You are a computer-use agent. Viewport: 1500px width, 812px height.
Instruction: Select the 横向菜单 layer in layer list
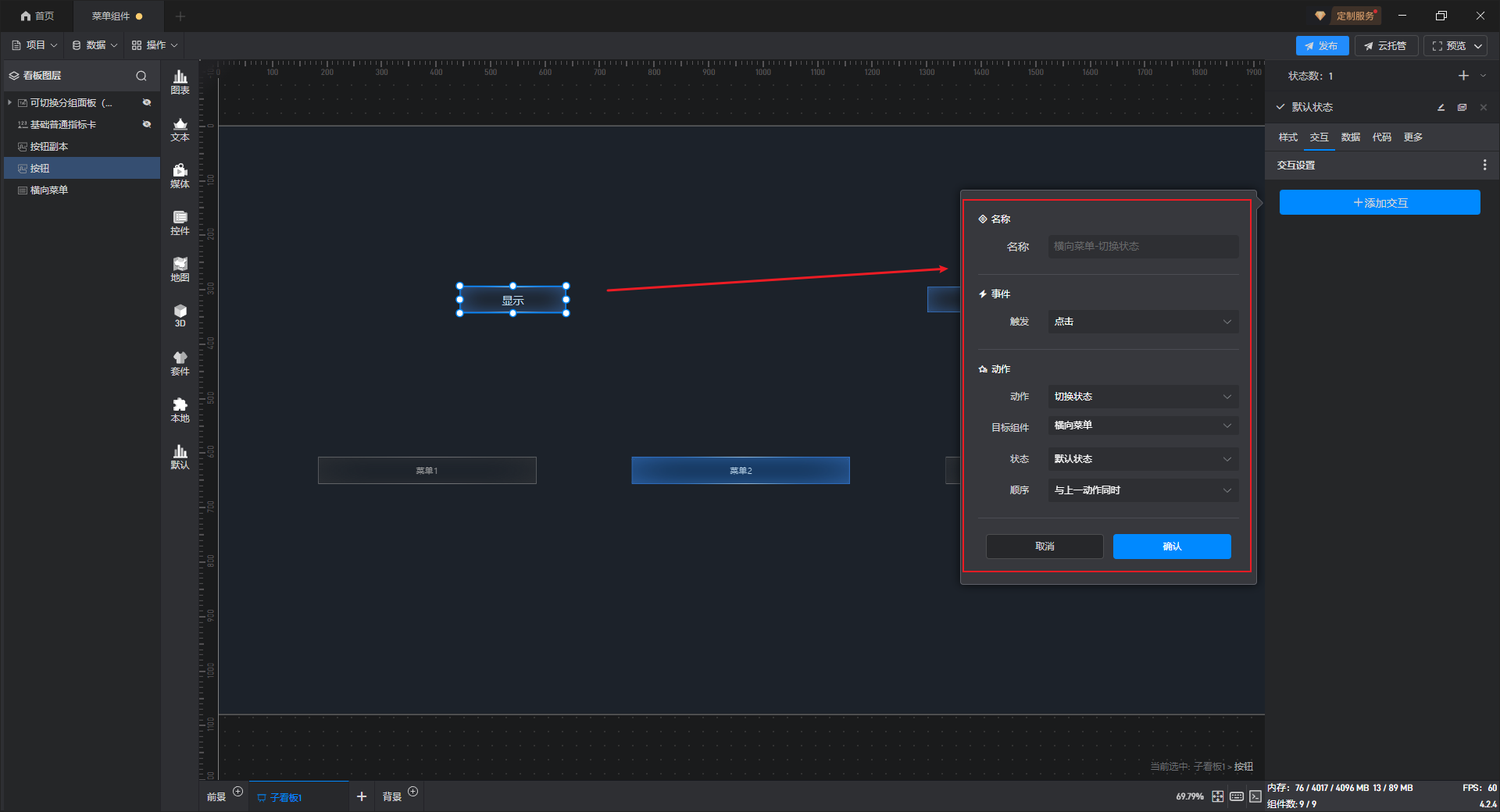click(49, 191)
